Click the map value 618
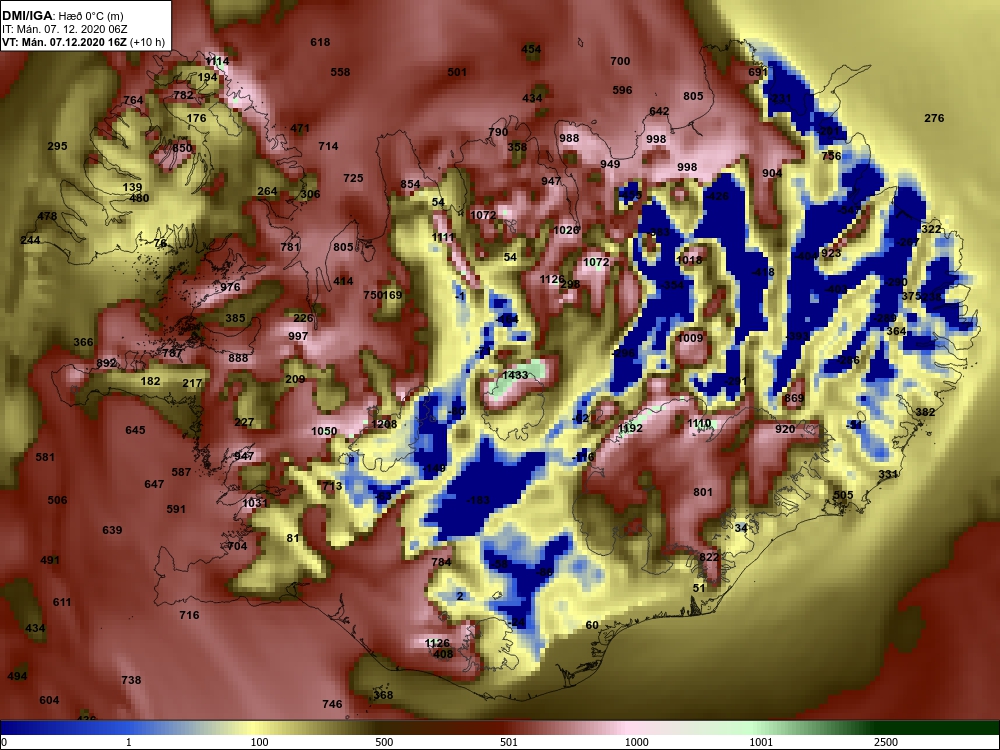Screen dimensions: 1000x750 320,42
